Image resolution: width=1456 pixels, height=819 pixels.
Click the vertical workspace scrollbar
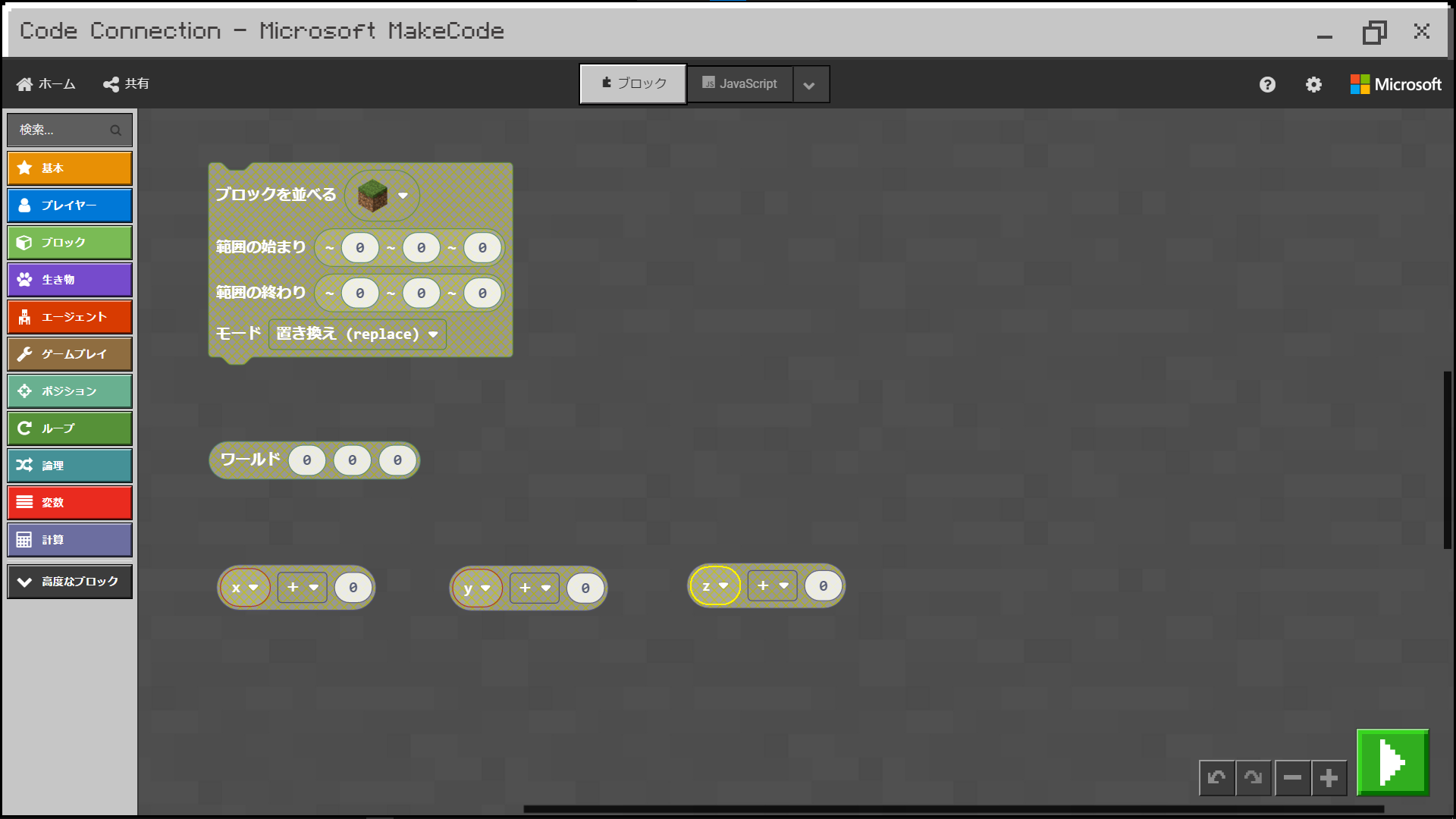[1447, 460]
